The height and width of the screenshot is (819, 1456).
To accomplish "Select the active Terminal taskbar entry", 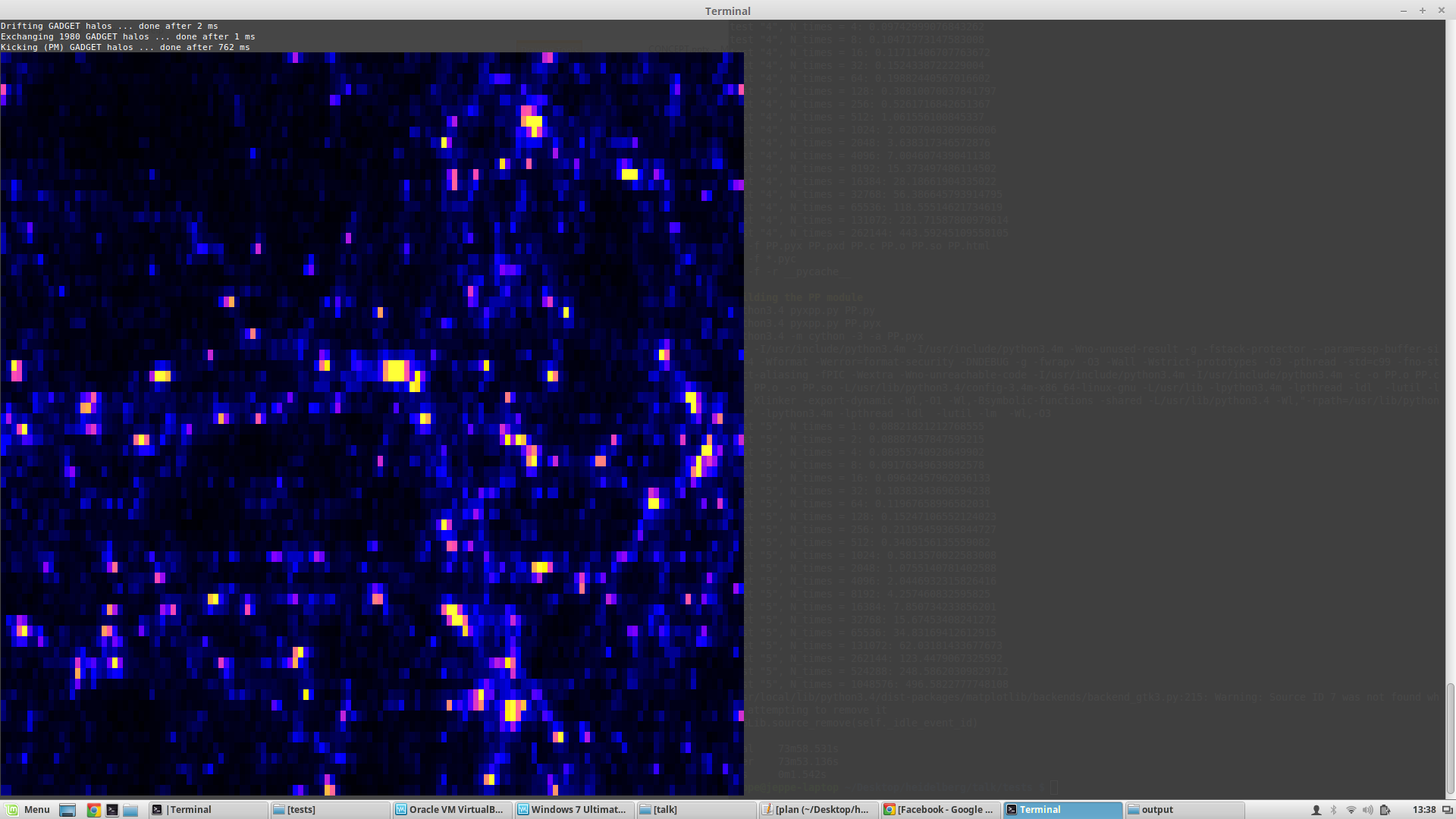I will (x=1062, y=810).
